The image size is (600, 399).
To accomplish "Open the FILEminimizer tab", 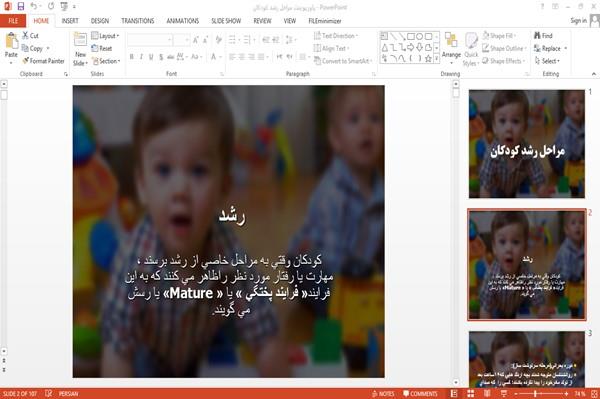I will [x=324, y=21].
